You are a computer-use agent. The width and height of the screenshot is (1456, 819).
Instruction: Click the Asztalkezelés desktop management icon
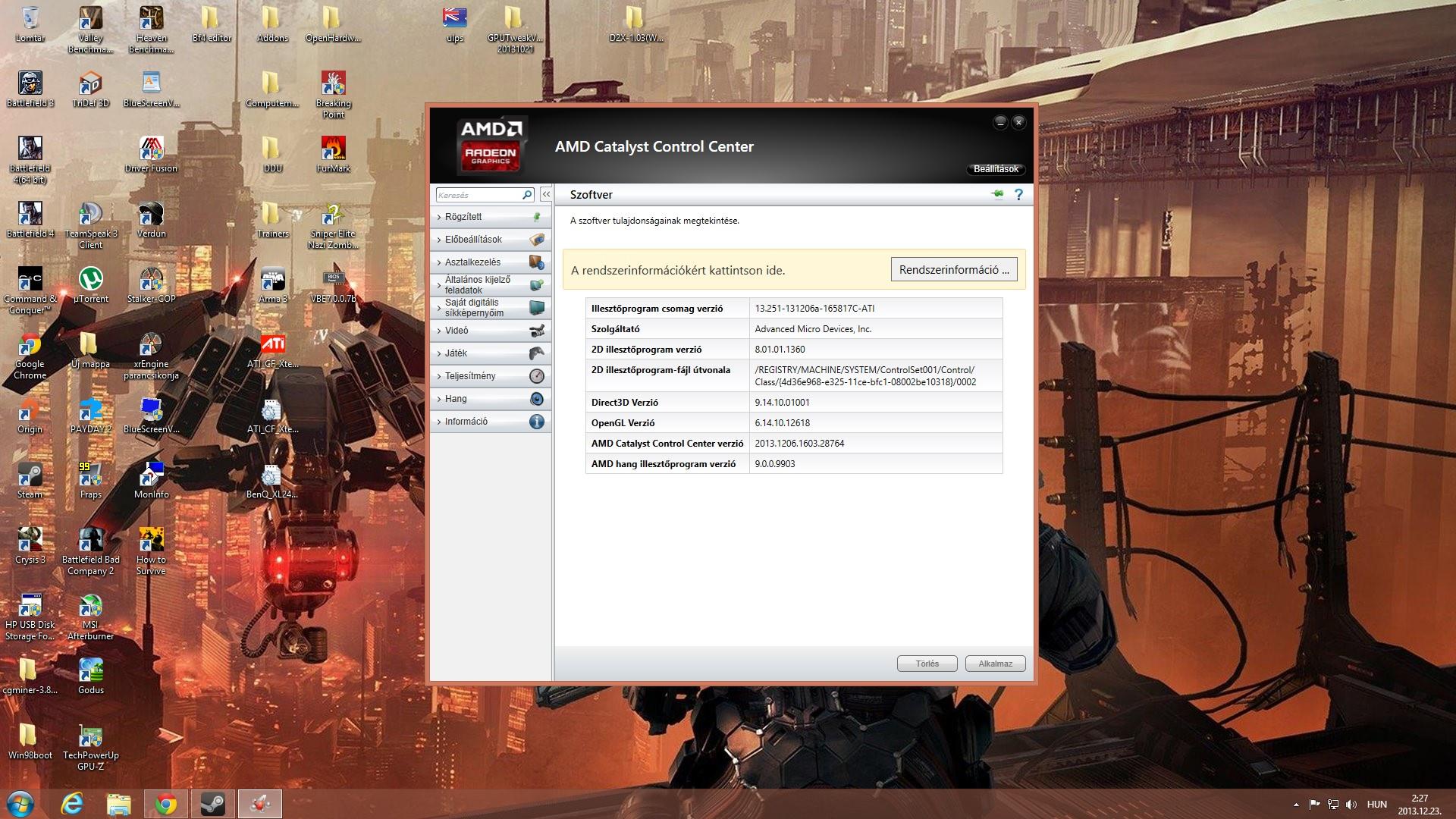tap(537, 262)
